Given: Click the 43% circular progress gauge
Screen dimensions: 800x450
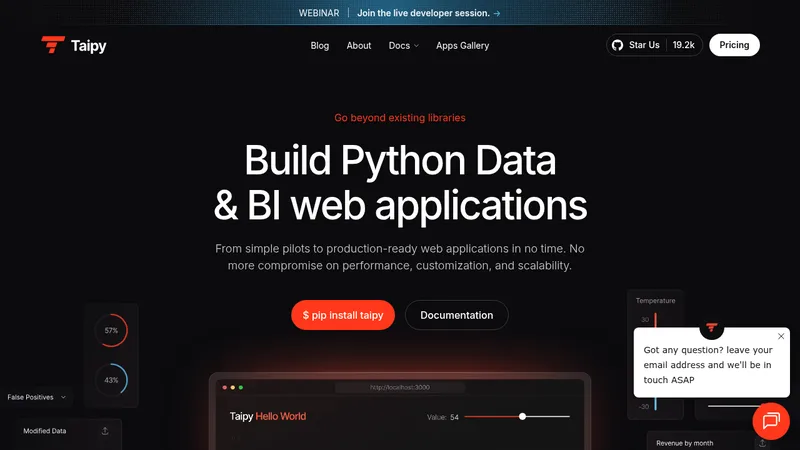Looking at the screenshot, I should (111, 380).
